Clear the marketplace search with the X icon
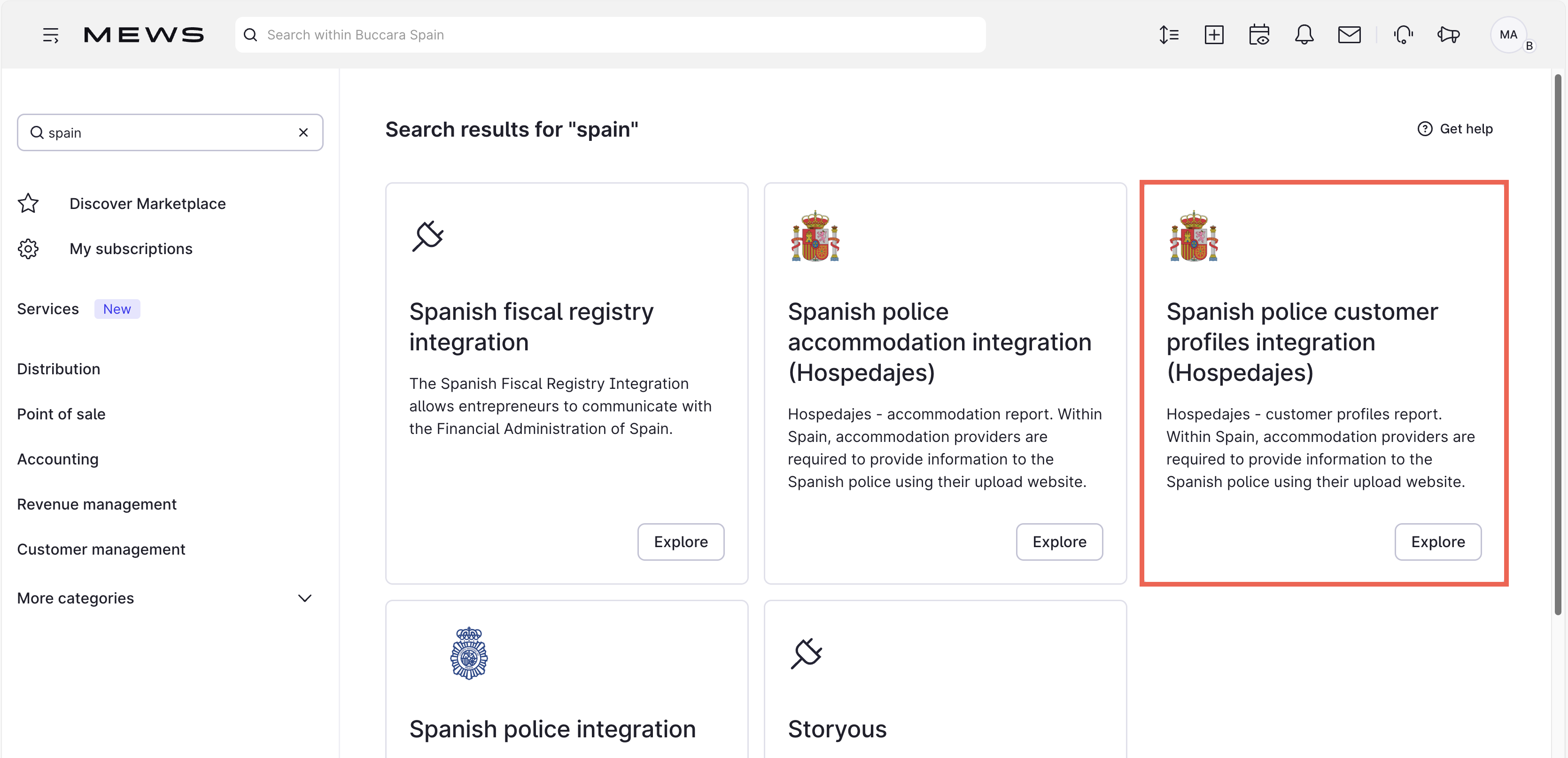 pyautogui.click(x=303, y=132)
